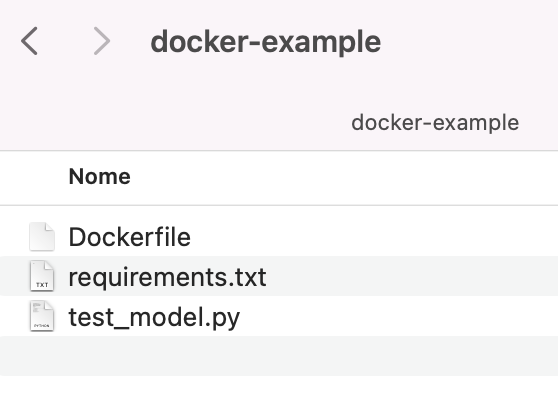Go back with the left chevron
Image resolution: width=558 pixels, height=410 pixels.
point(30,41)
